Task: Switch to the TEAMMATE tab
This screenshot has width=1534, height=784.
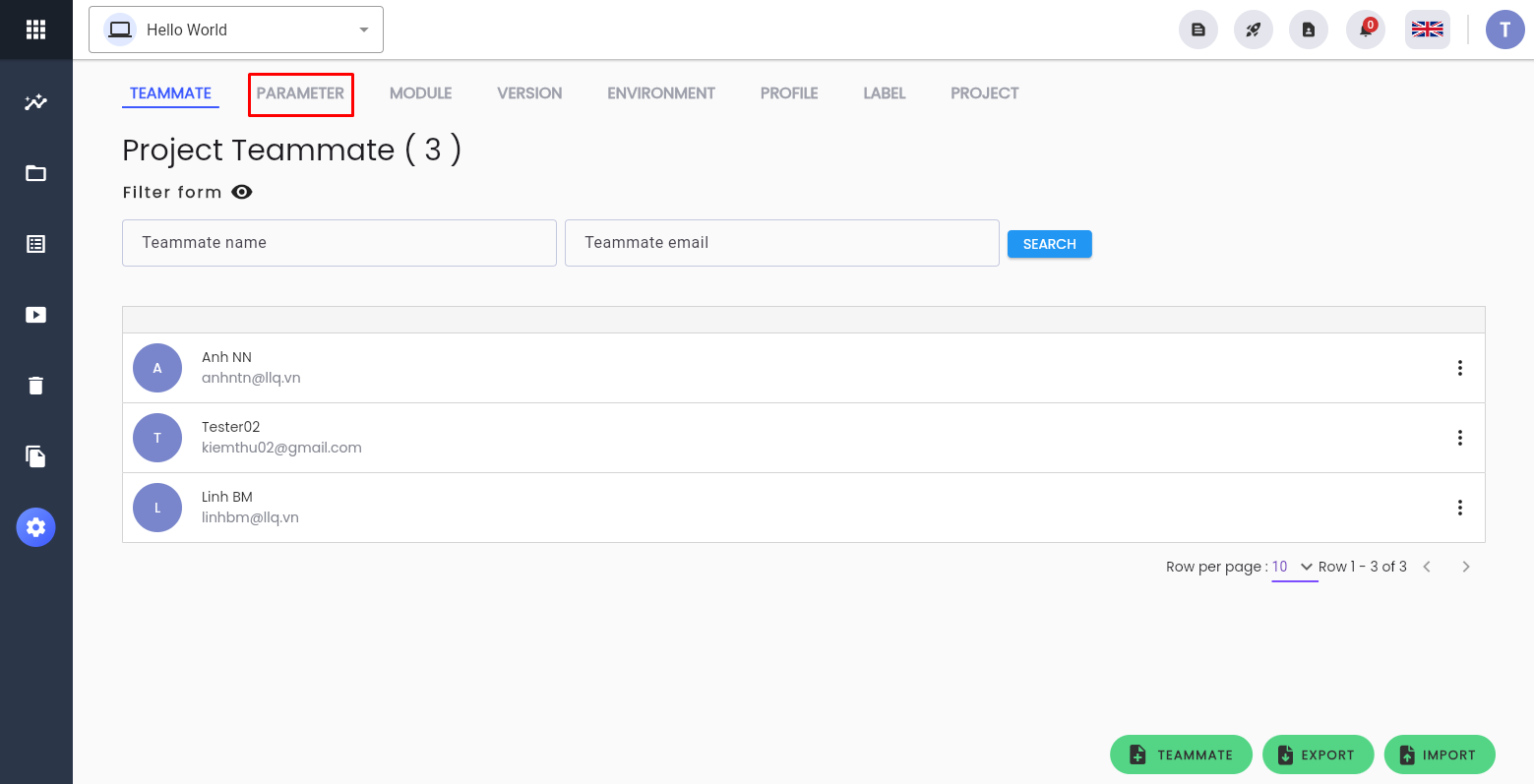Action: pos(170,93)
